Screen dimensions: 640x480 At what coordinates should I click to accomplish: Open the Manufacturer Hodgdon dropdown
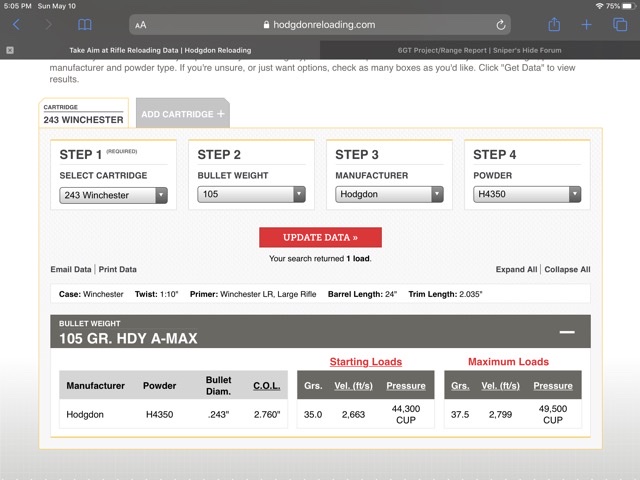click(x=389, y=194)
